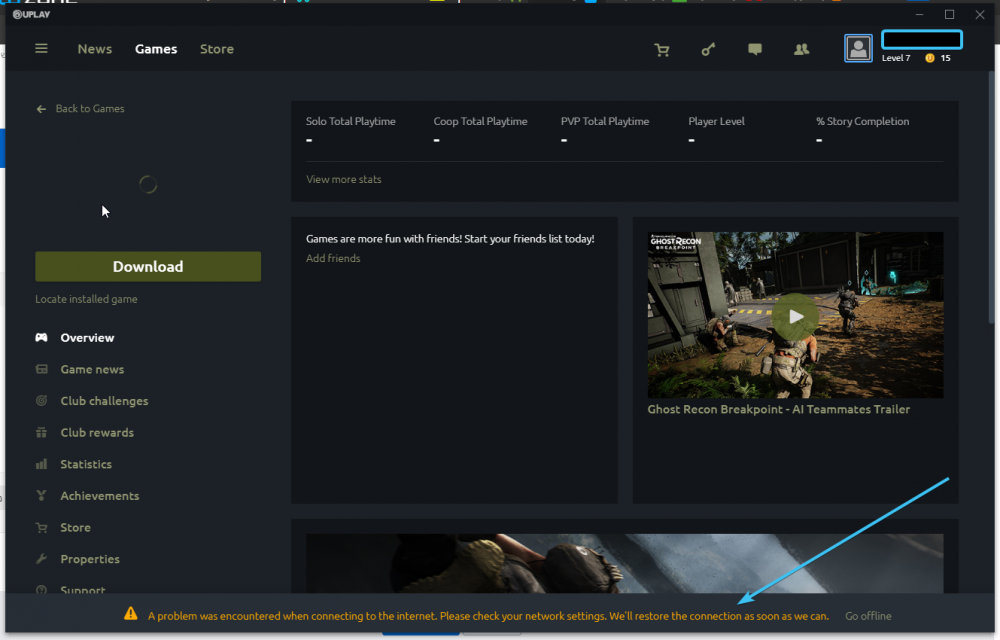Click the sidebar Store cart icon
1000x640 pixels.
[x=41, y=527]
